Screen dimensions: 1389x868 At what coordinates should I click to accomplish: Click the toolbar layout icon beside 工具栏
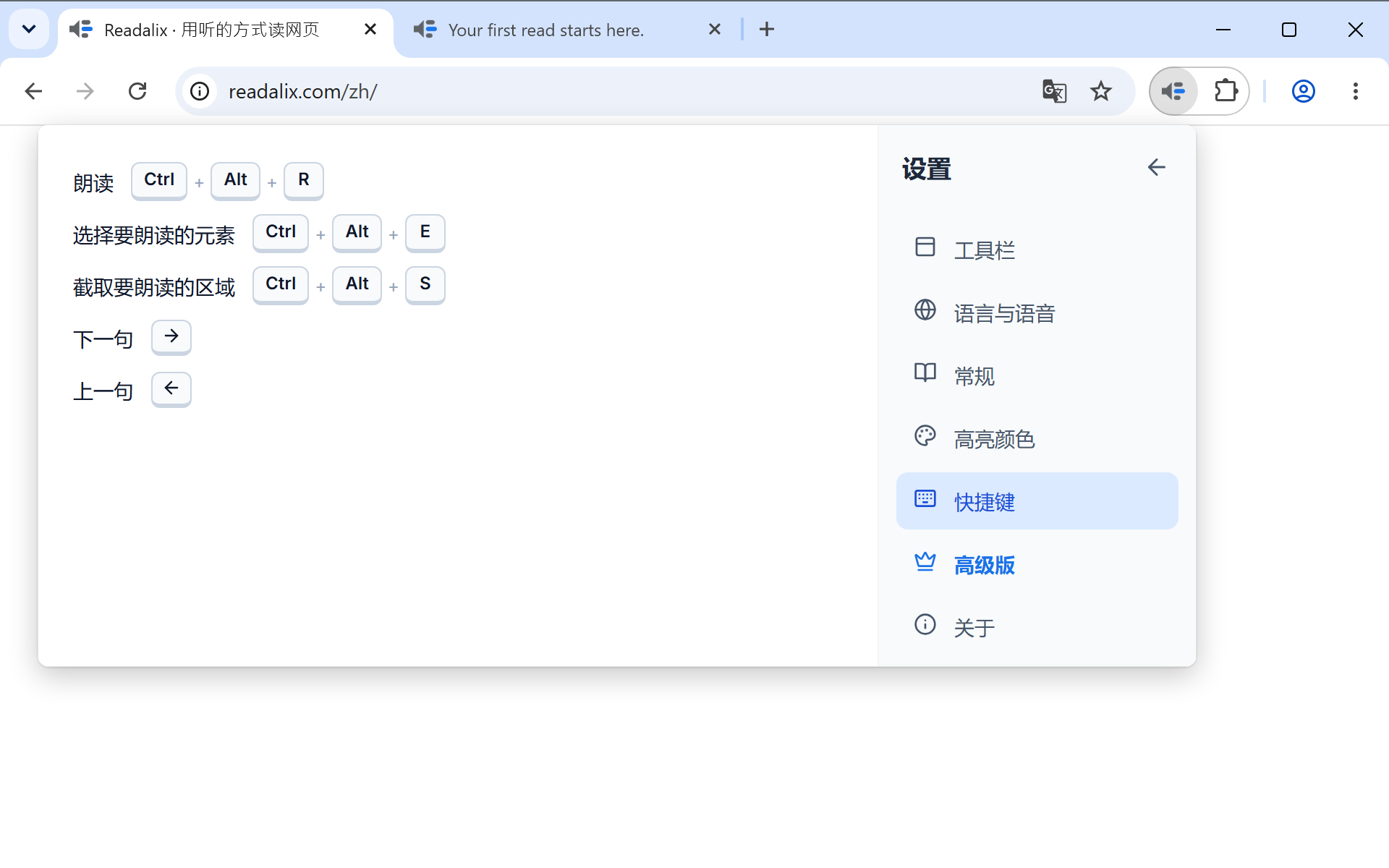pyautogui.click(x=925, y=247)
